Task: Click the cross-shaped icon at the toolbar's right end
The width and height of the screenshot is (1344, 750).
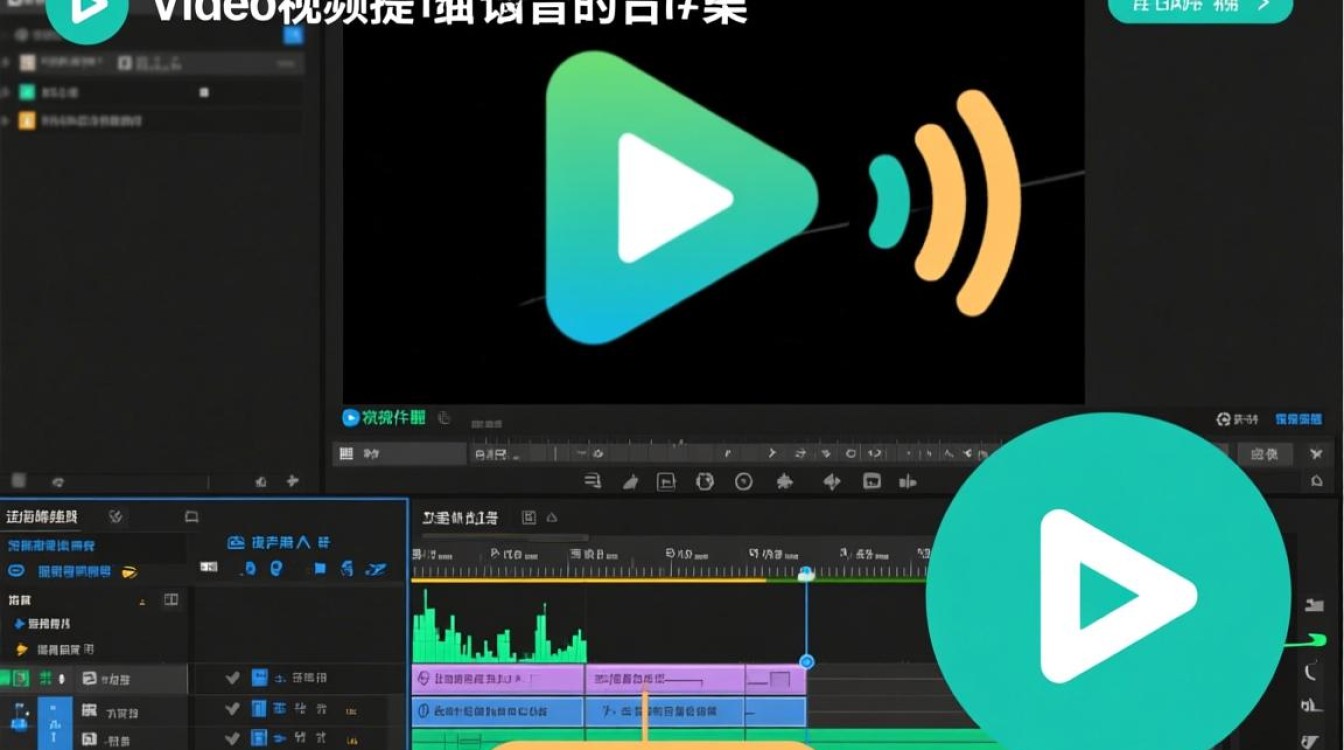Action: coord(1316,454)
